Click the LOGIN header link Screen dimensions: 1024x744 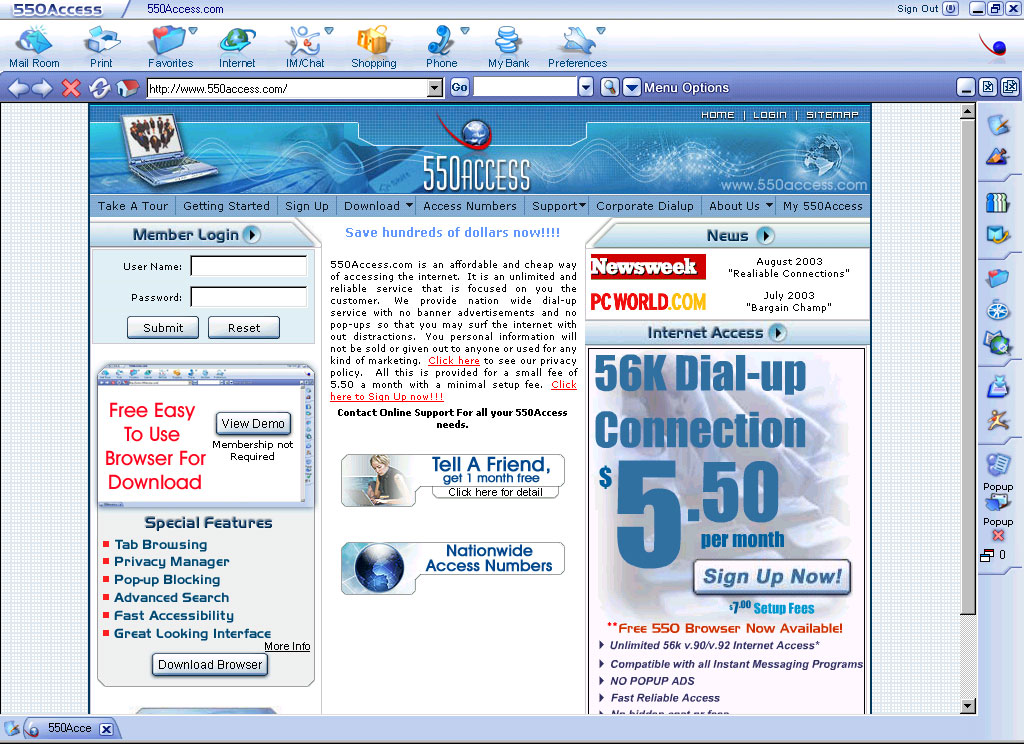pyautogui.click(x=770, y=115)
